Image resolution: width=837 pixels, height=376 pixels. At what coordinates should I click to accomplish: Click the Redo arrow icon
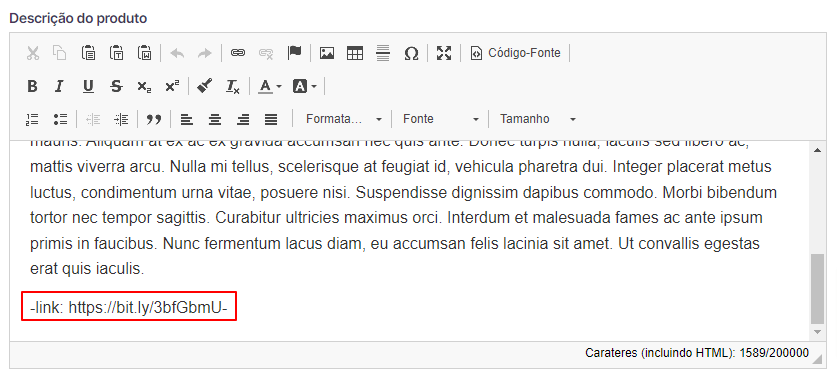(x=205, y=53)
